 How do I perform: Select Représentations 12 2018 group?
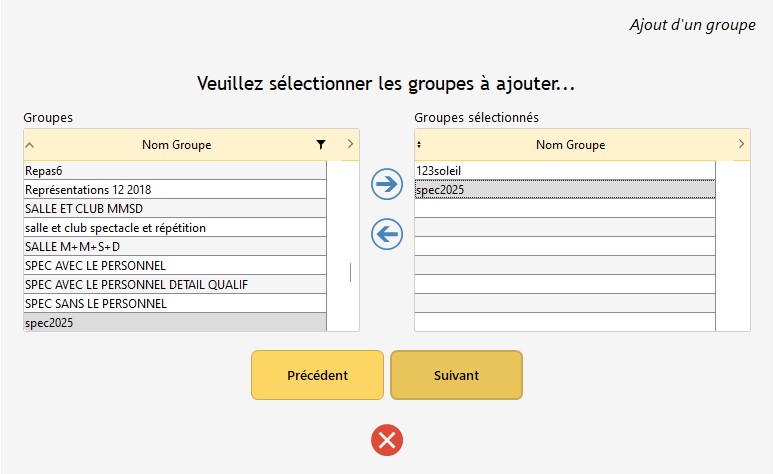[175, 190]
